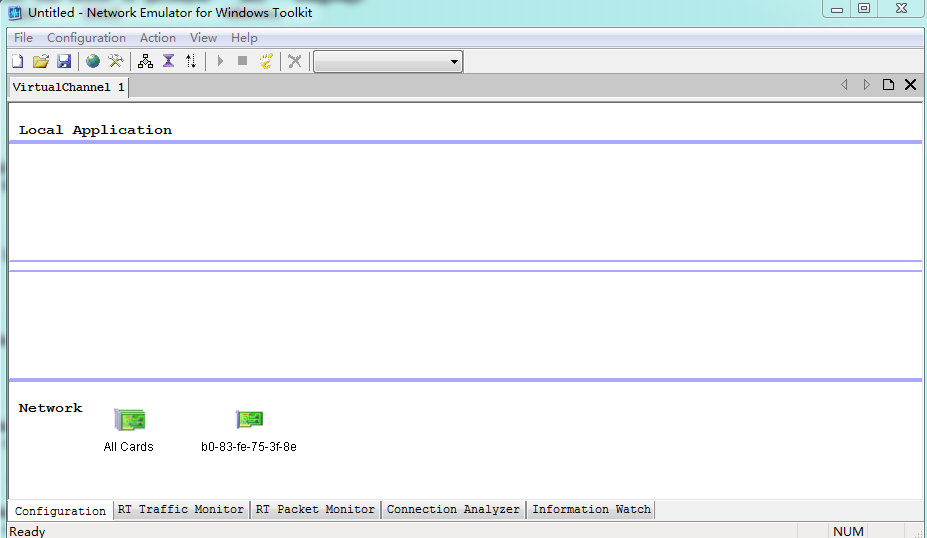Switch to the Connection Analyzer tab
The height and width of the screenshot is (538, 927).
[453, 509]
